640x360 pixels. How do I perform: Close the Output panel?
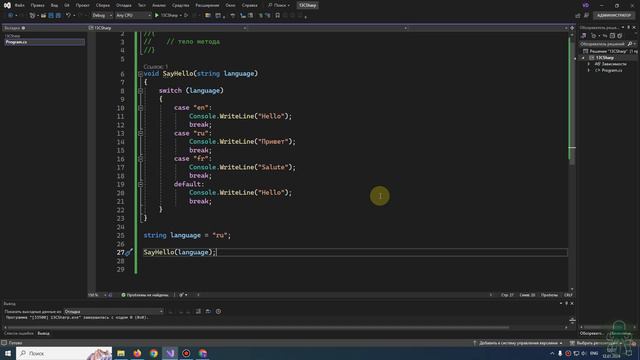572,303
